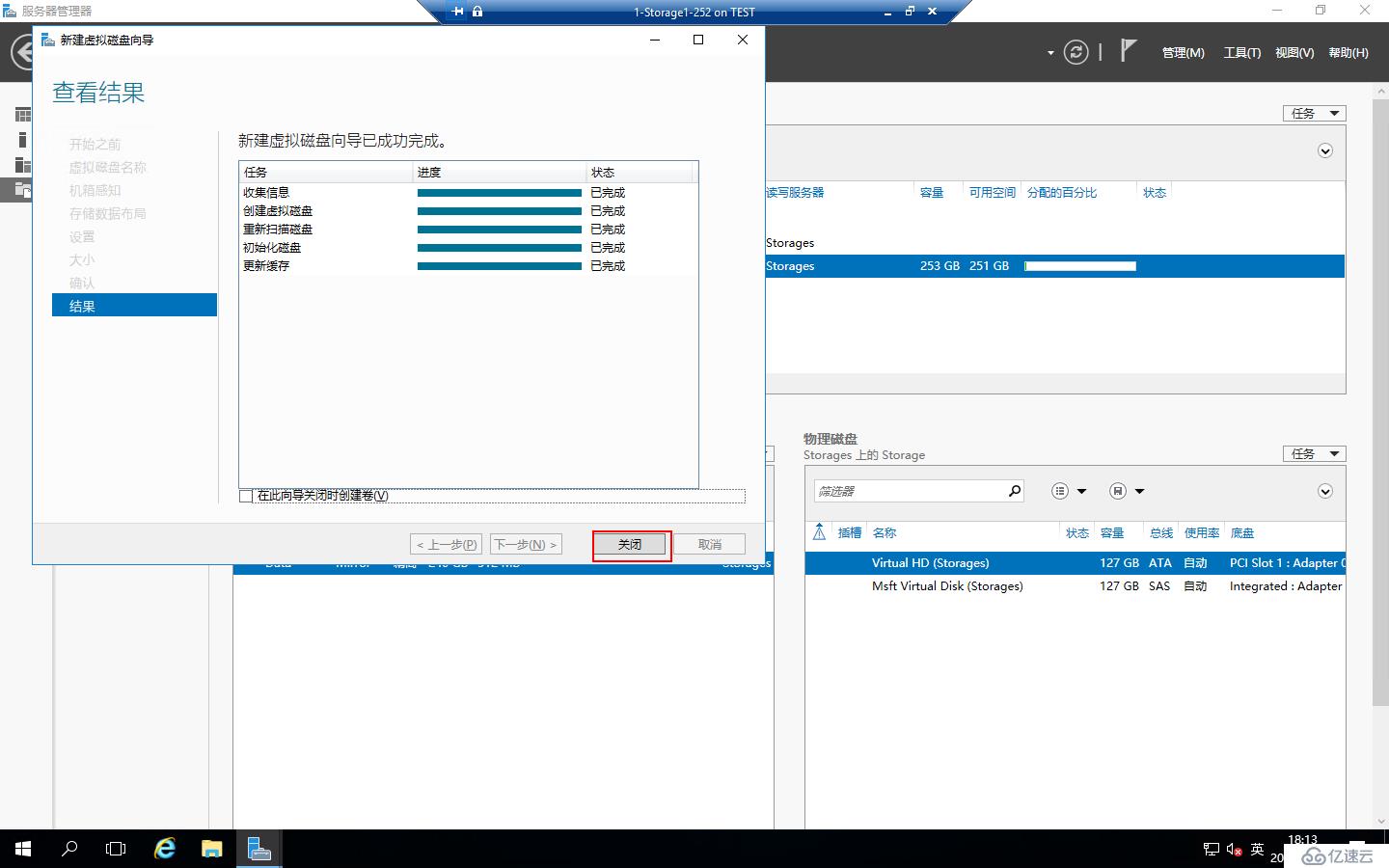
Task: Open the taskbar search icon
Action: click(x=69, y=849)
